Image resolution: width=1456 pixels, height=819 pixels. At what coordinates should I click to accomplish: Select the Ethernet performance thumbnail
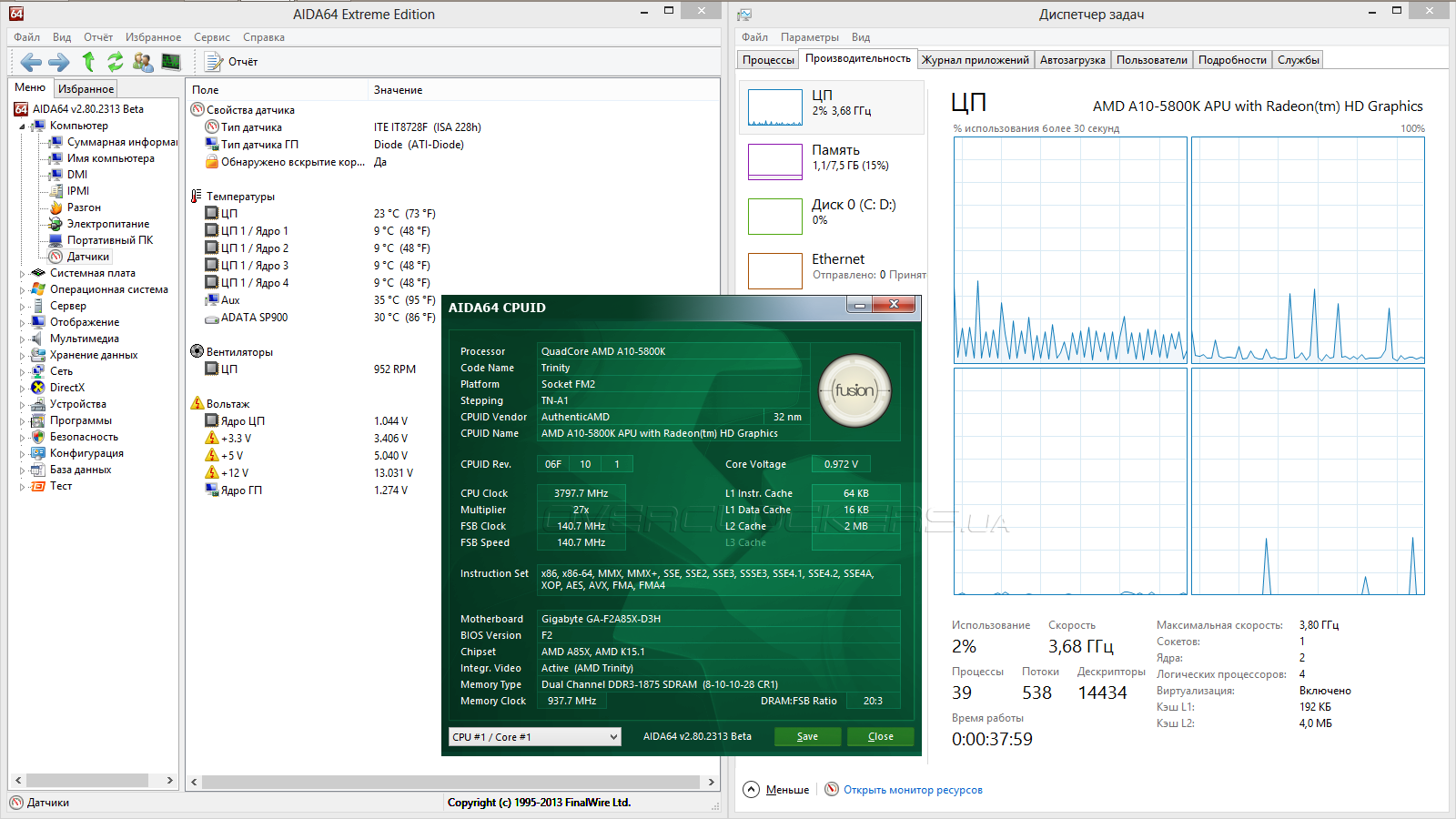(x=832, y=270)
